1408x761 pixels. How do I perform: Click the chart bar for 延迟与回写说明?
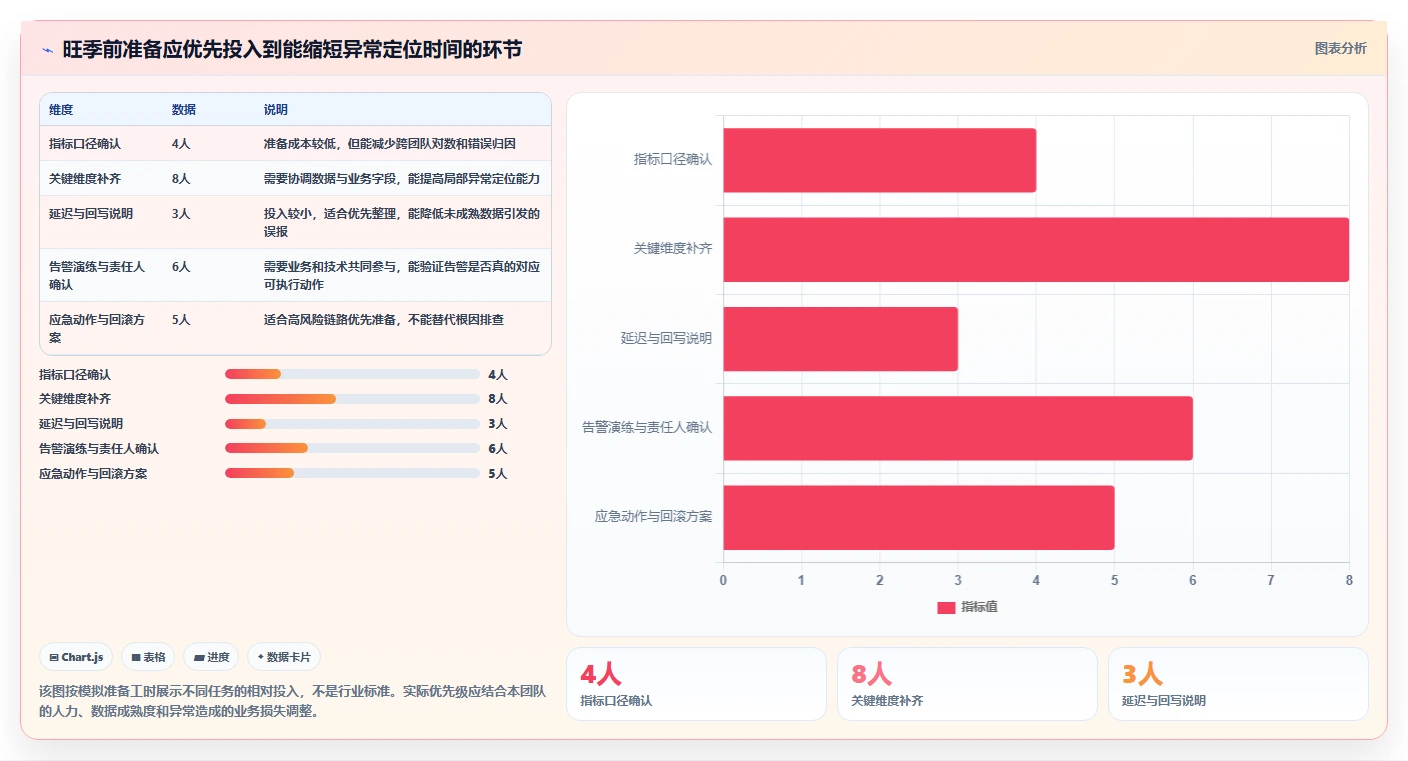pos(841,339)
